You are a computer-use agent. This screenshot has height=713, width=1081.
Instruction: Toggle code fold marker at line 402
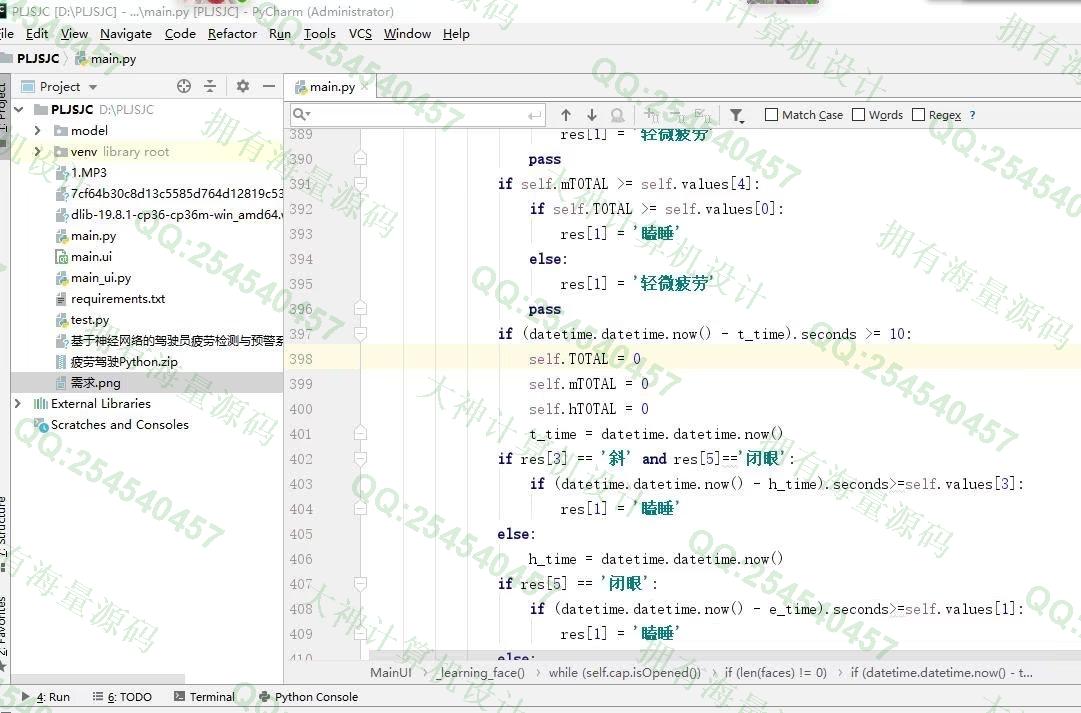pos(359,459)
